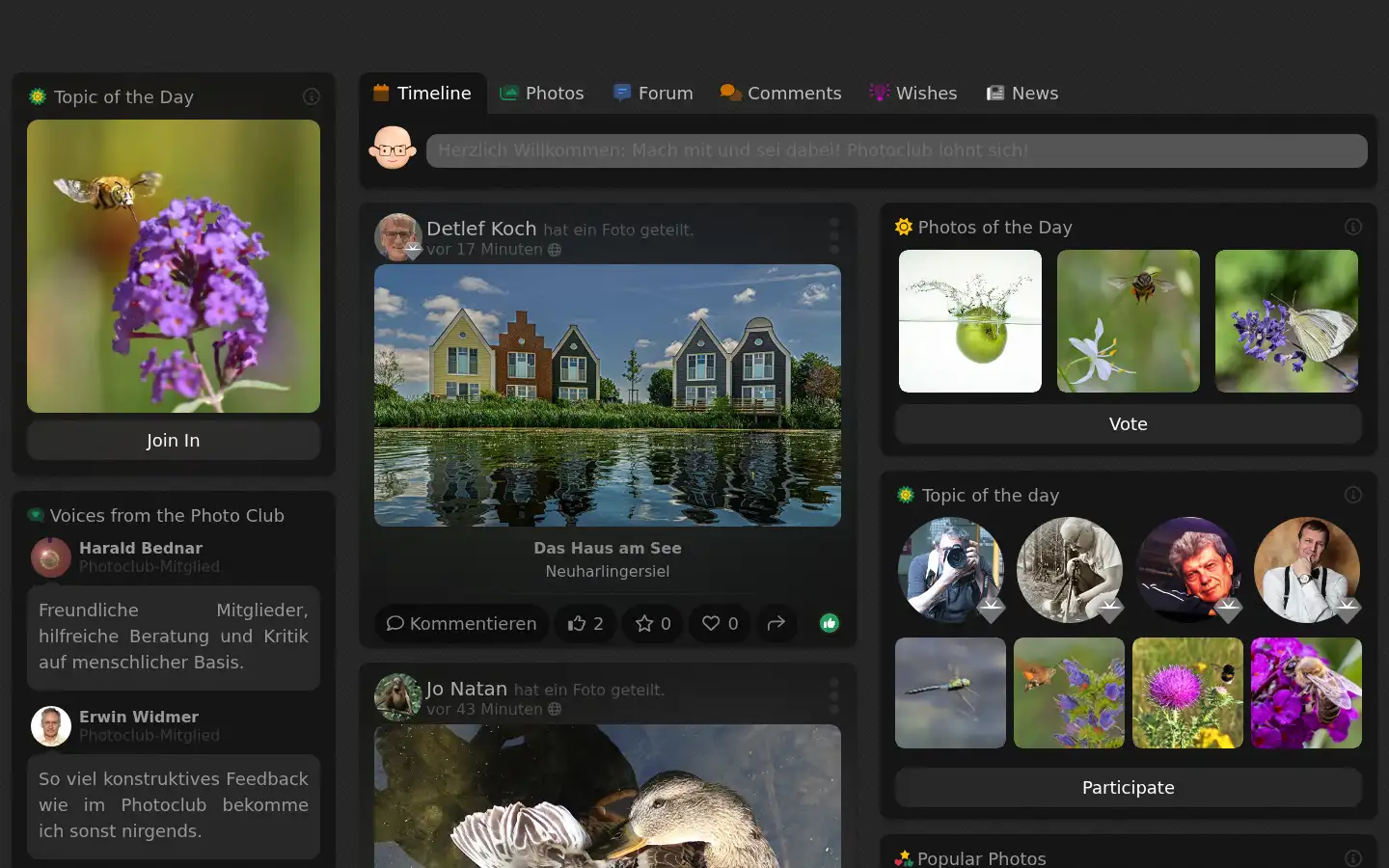This screenshot has width=1389, height=868.
Task: Open info icon beside Photos of the Day
Action: click(x=1353, y=227)
